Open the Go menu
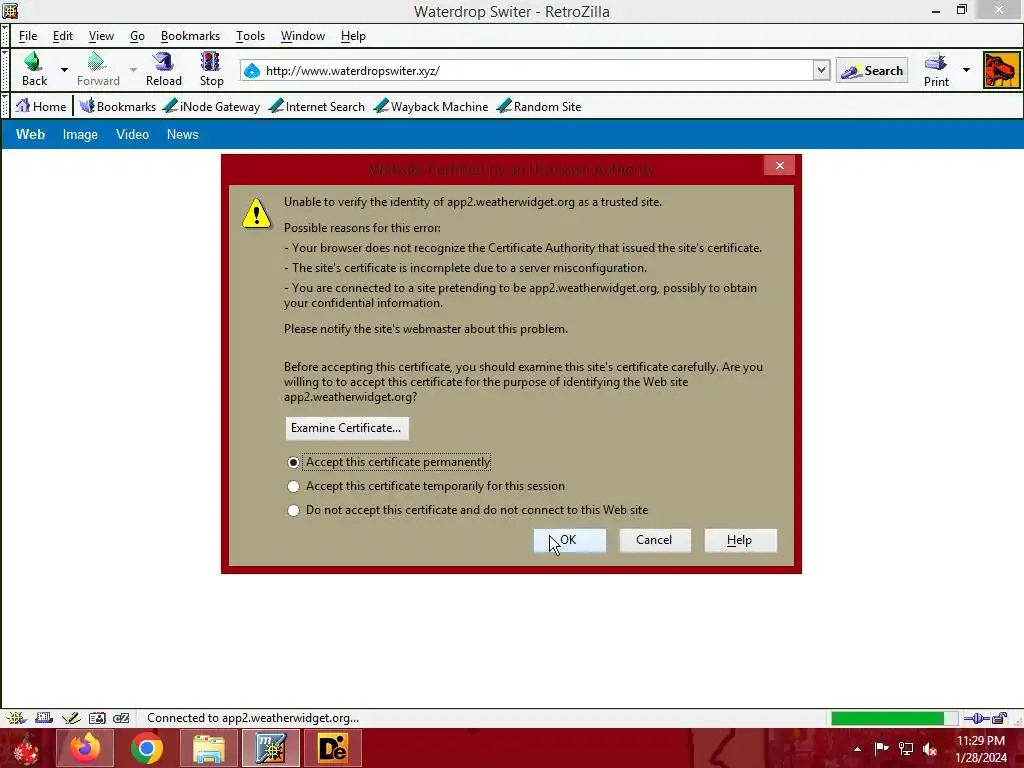 pos(137,36)
